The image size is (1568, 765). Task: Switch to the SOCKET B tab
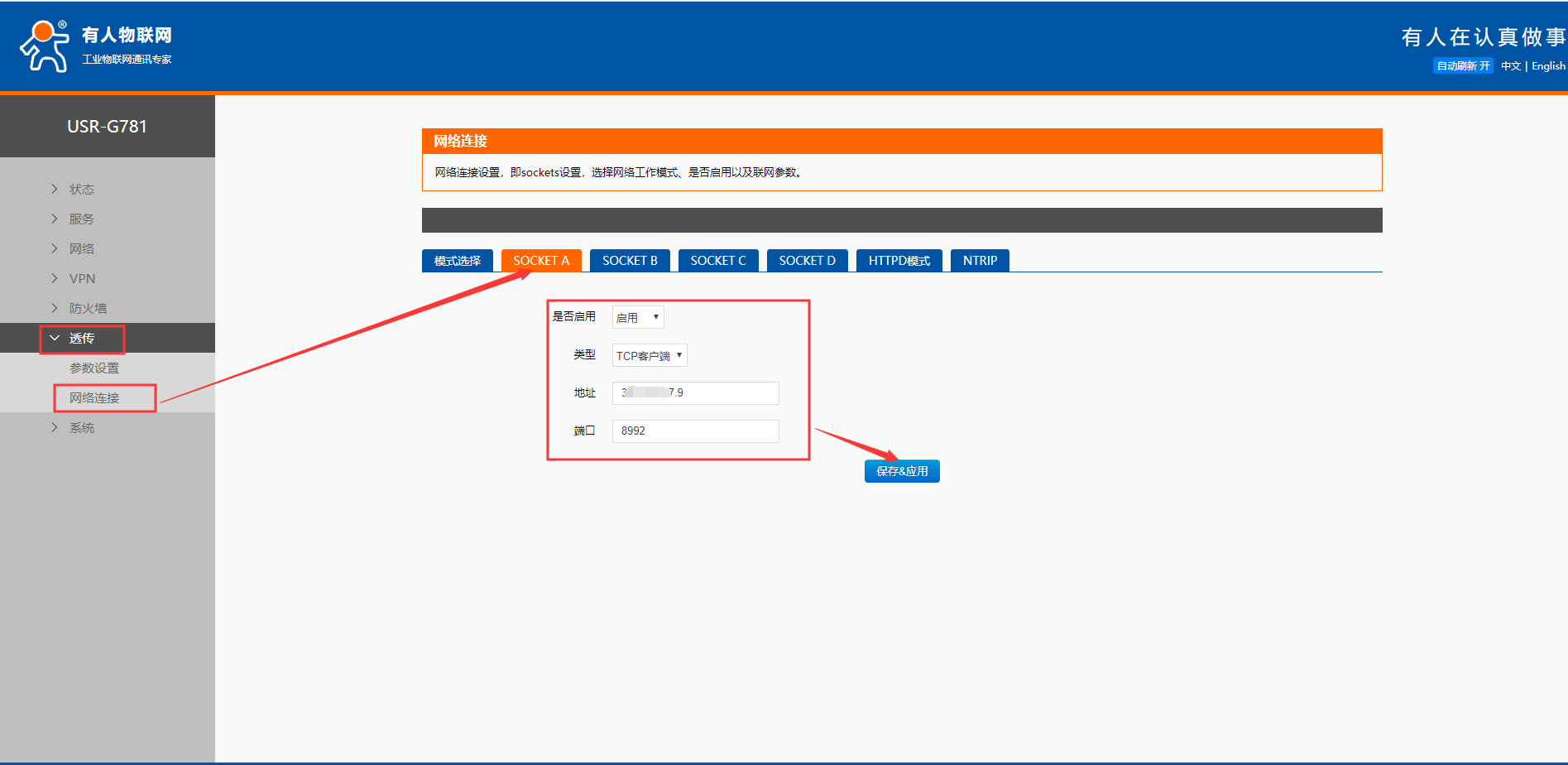tap(630, 261)
